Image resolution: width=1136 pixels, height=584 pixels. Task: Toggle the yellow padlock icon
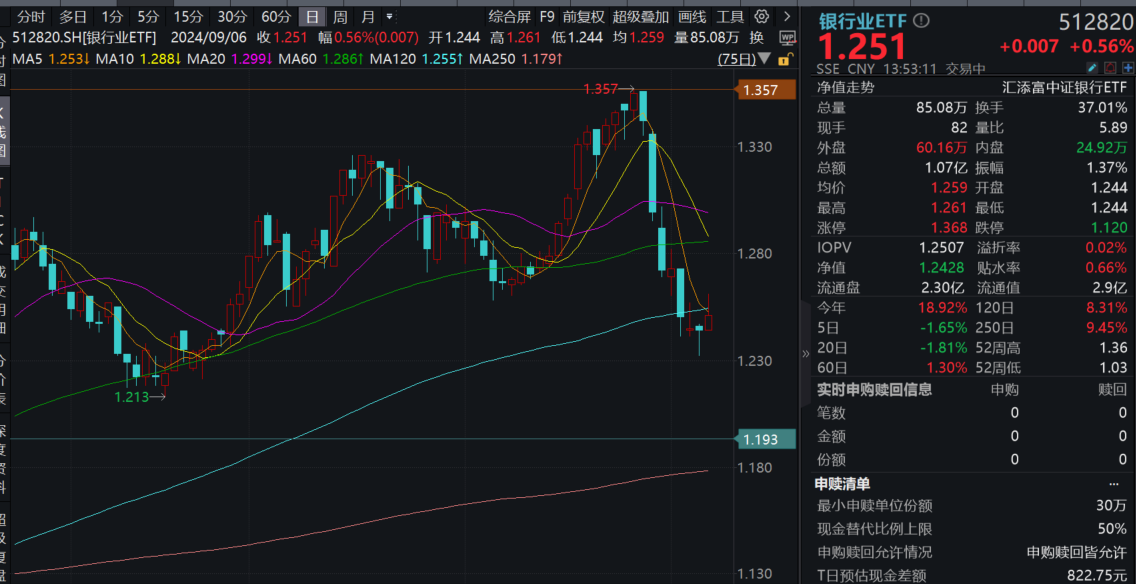click(787, 59)
